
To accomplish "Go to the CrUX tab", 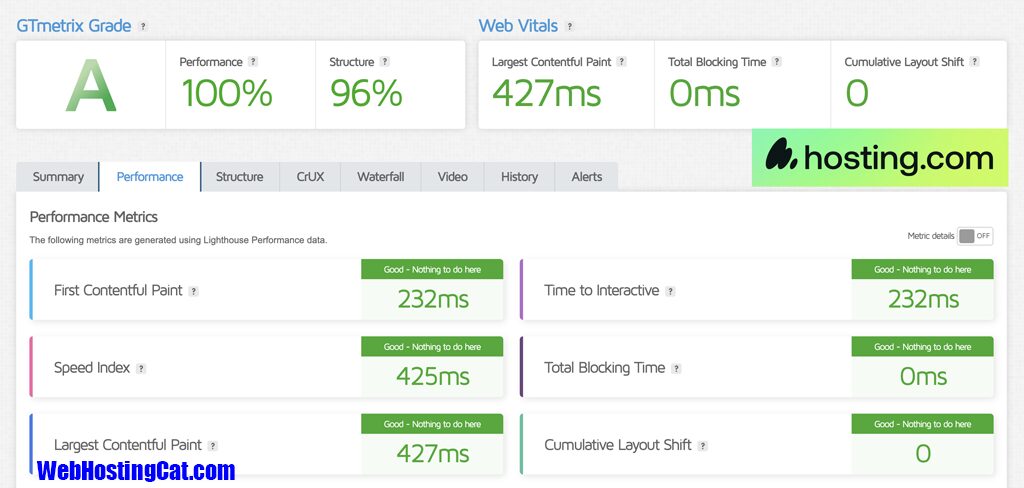I will pyautogui.click(x=310, y=176).
